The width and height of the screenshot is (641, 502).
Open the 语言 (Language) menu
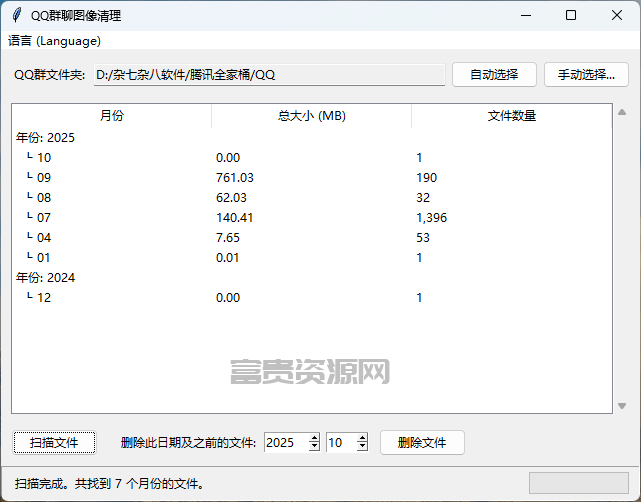[54, 41]
